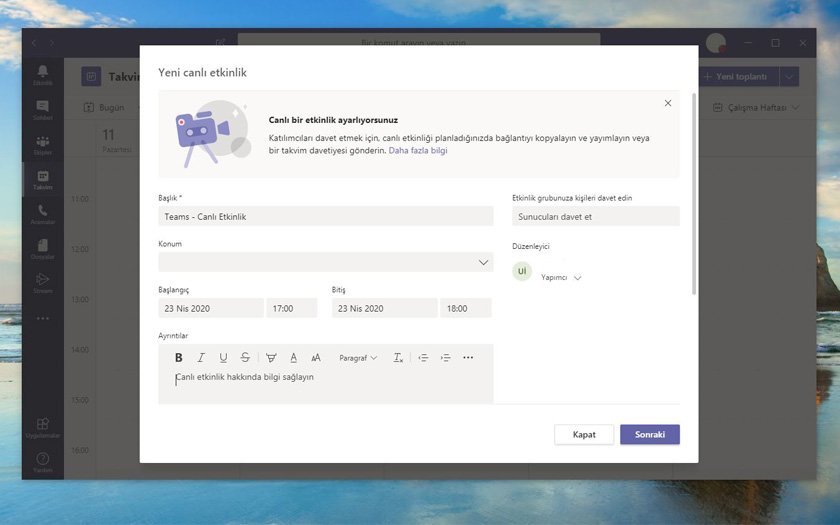
Task: Toggle bold formatting in Ayrıntılar editor
Action: click(179, 358)
